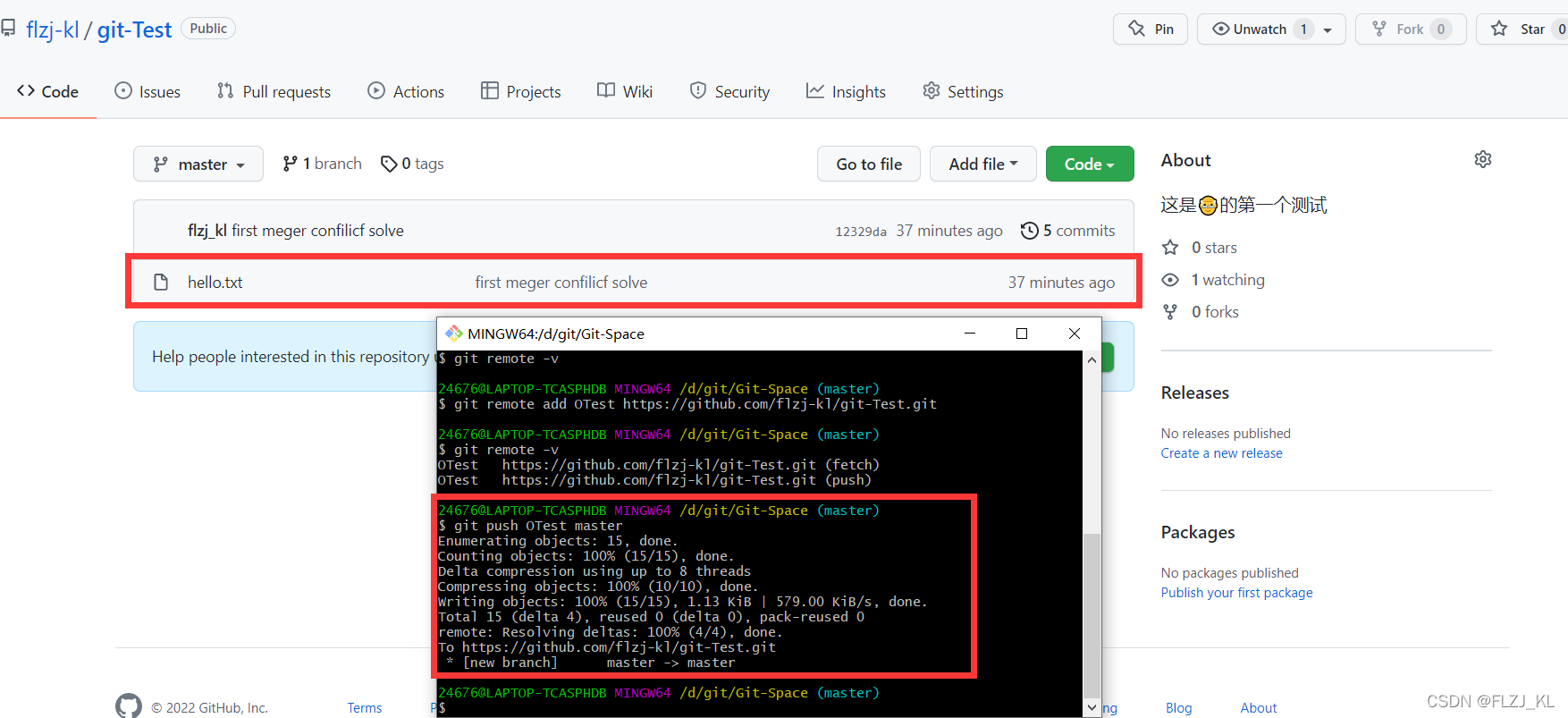Click Publish your first package

click(x=1236, y=593)
